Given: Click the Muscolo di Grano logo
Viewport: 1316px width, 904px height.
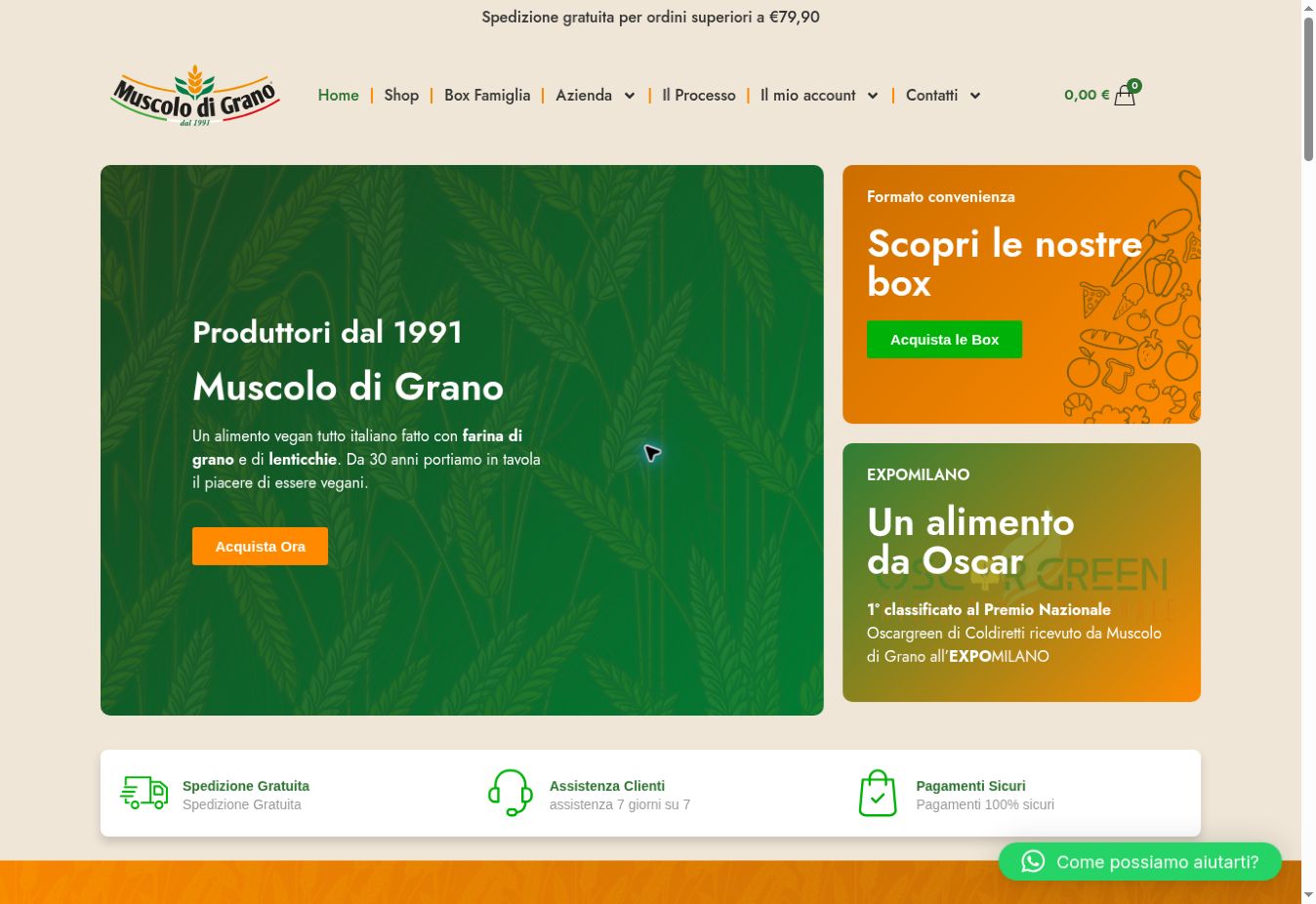Looking at the screenshot, I should [195, 96].
